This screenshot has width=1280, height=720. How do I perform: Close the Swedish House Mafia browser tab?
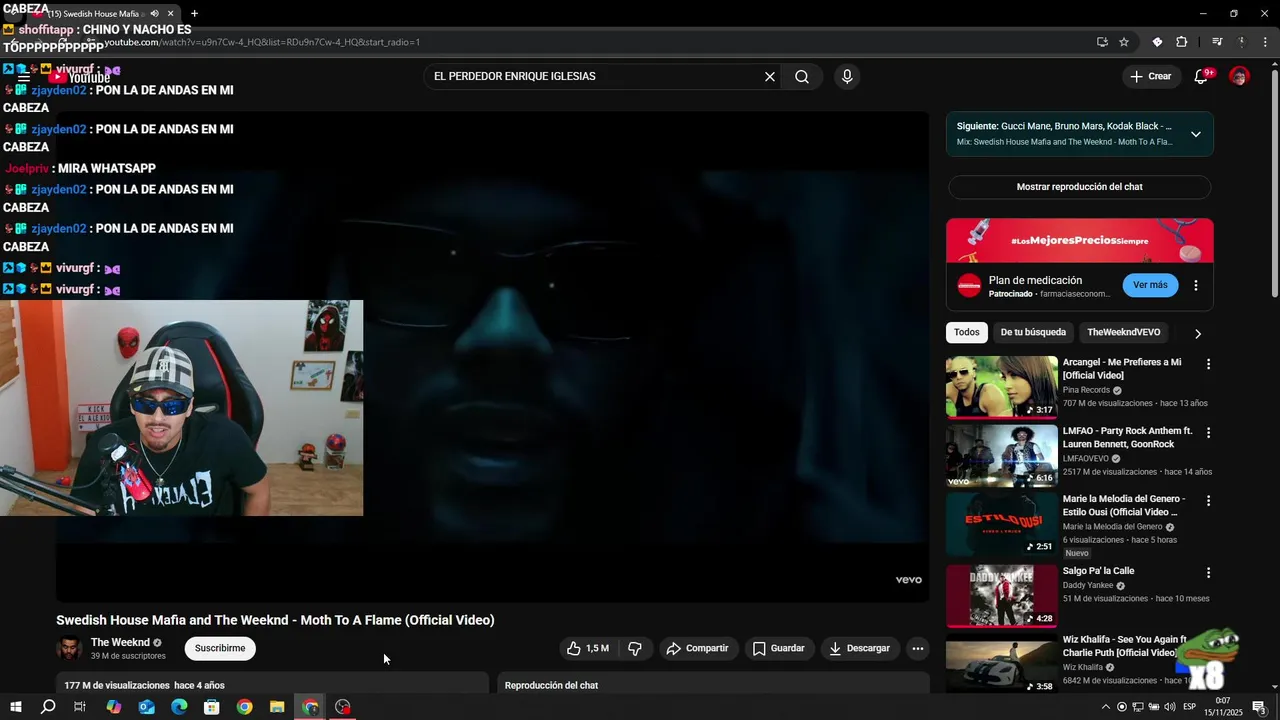(171, 14)
